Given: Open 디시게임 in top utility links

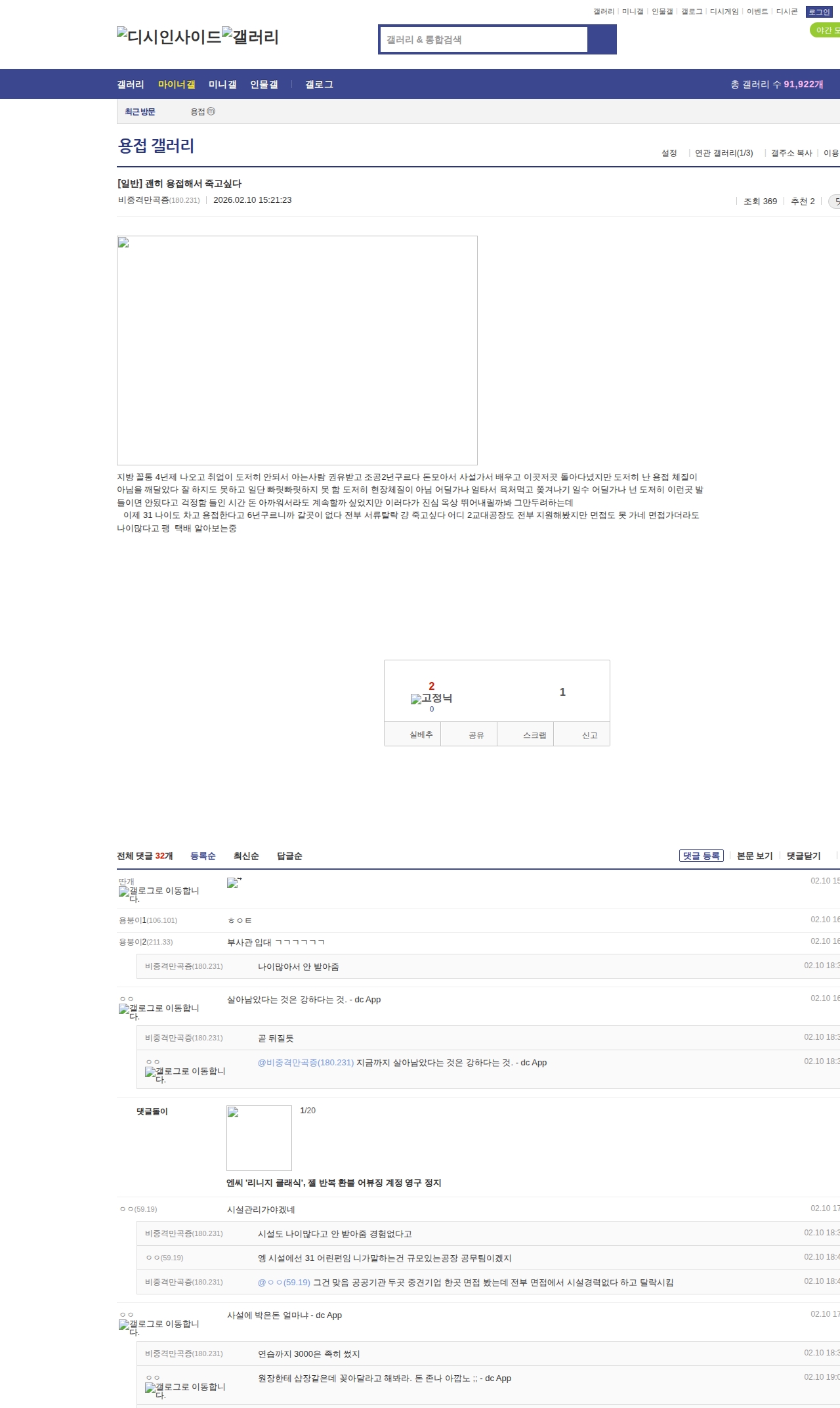Looking at the screenshot, I should click(724, 12).
